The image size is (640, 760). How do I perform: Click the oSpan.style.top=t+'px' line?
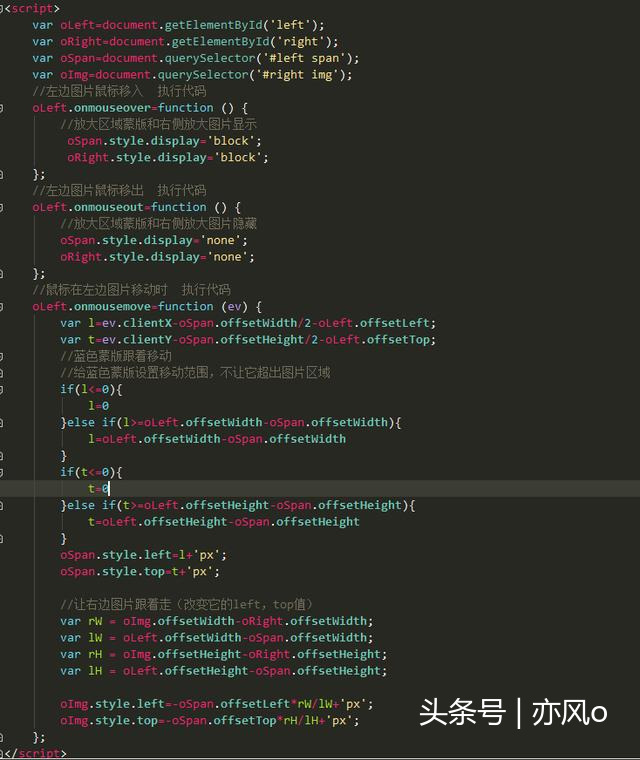coord(140,571)
